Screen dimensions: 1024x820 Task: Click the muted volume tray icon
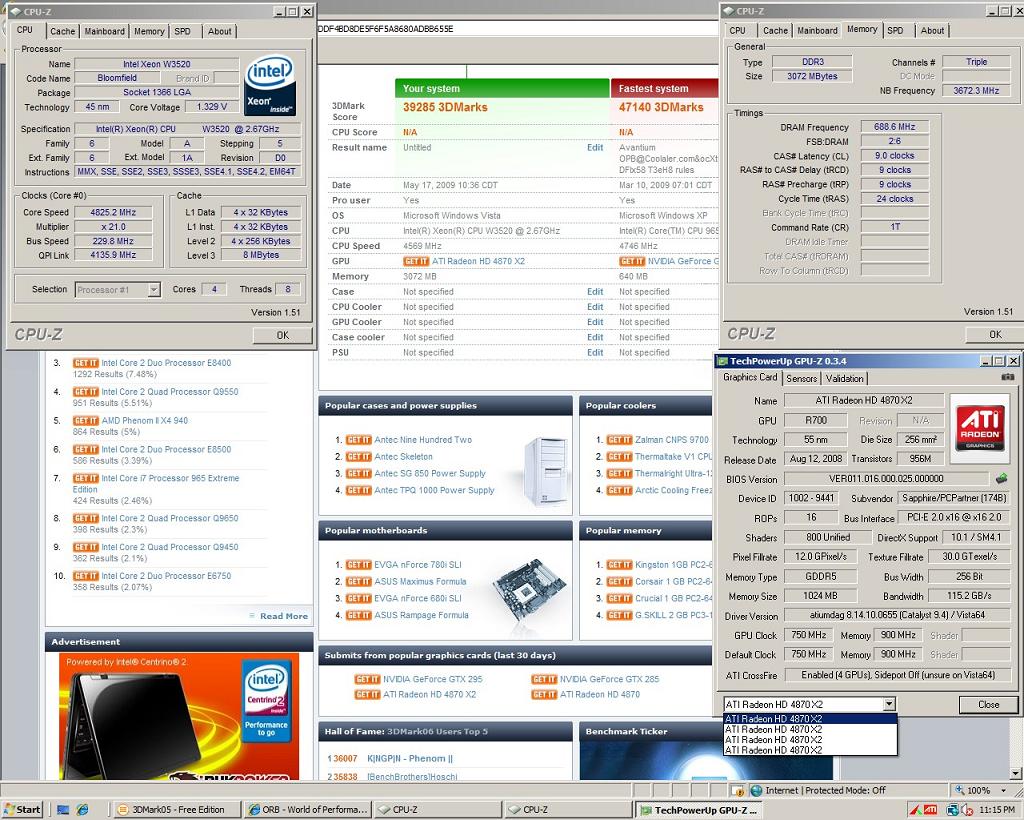point(967,810)
